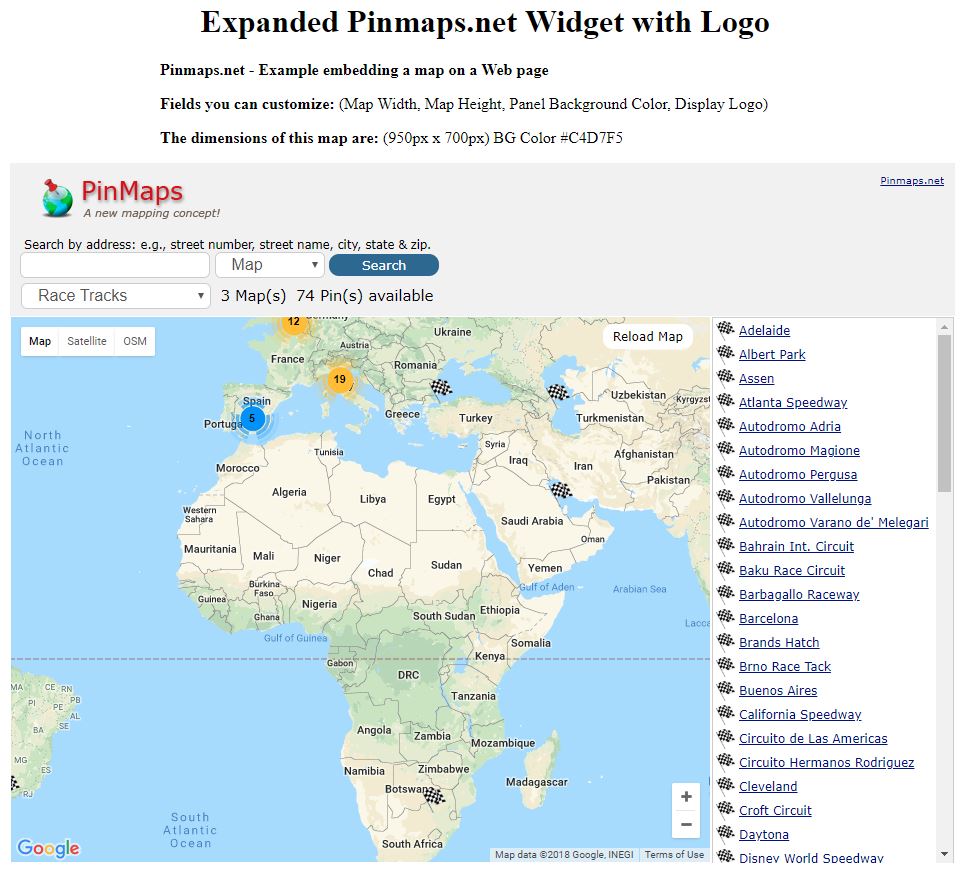Image resolution: width=965 pixels, height=870 pixels.
Task: Click the flag icon next to Autodromo Pergusa
Action: pos(726,473)
